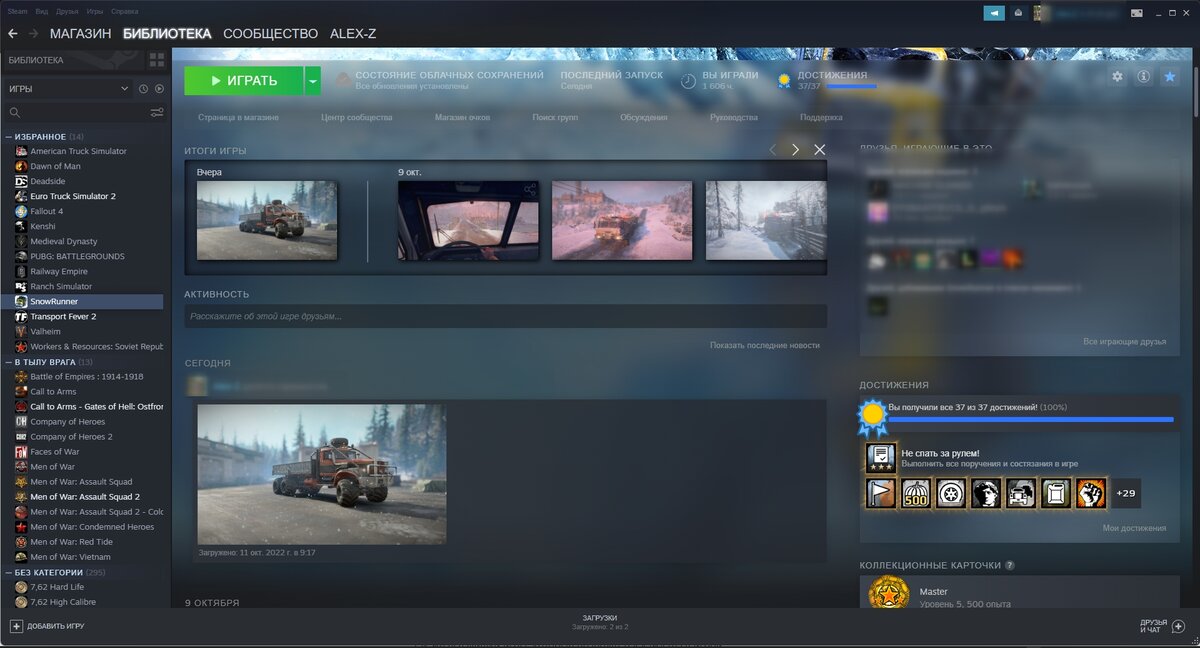Collapse the ИЗБРАННОЕ category

point(9,136)
